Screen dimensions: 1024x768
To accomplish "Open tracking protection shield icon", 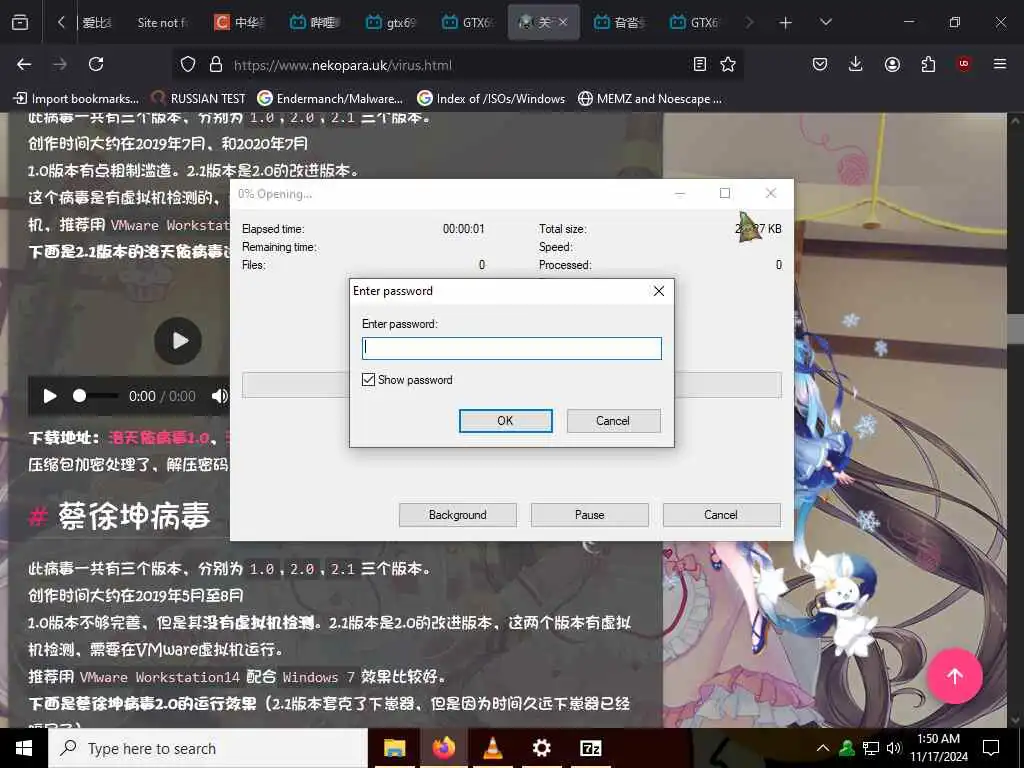I will point(188,64).
